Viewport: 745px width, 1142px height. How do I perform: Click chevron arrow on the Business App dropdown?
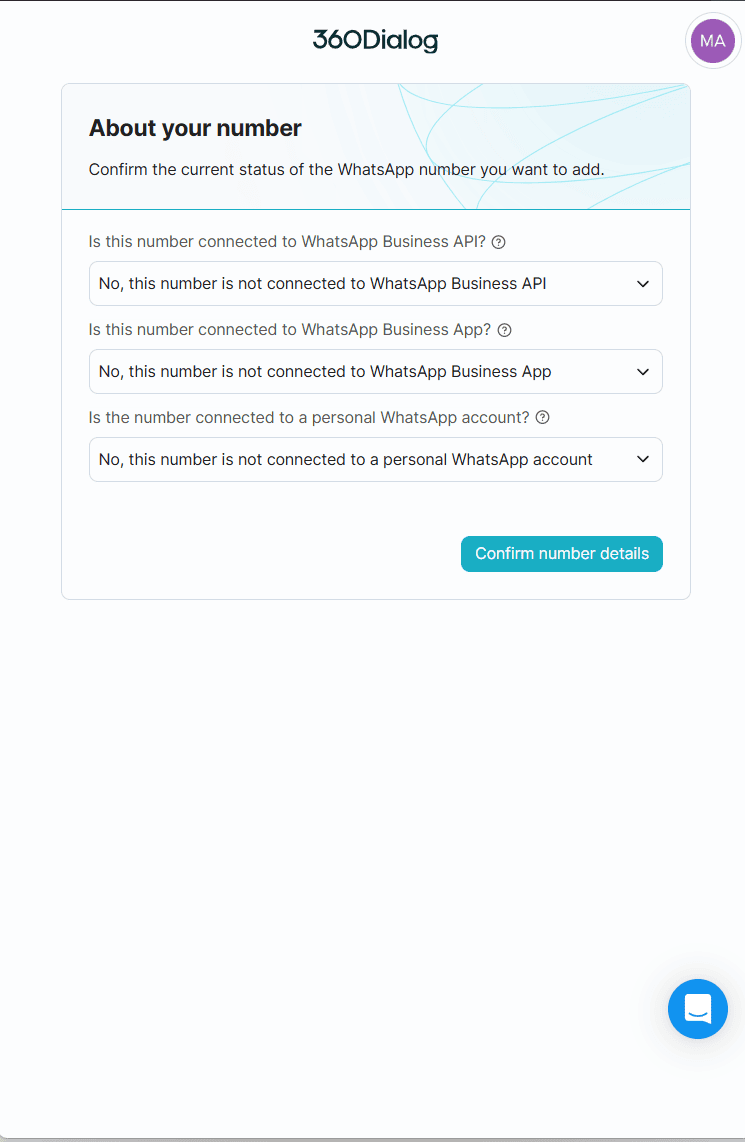click(x=643, y=372)
